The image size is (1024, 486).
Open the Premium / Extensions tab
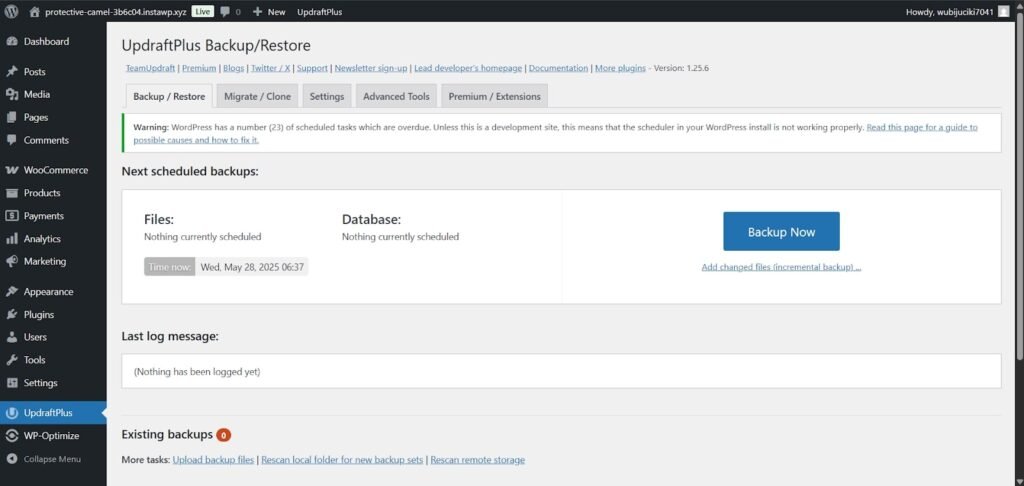click(x=494, y=96)
